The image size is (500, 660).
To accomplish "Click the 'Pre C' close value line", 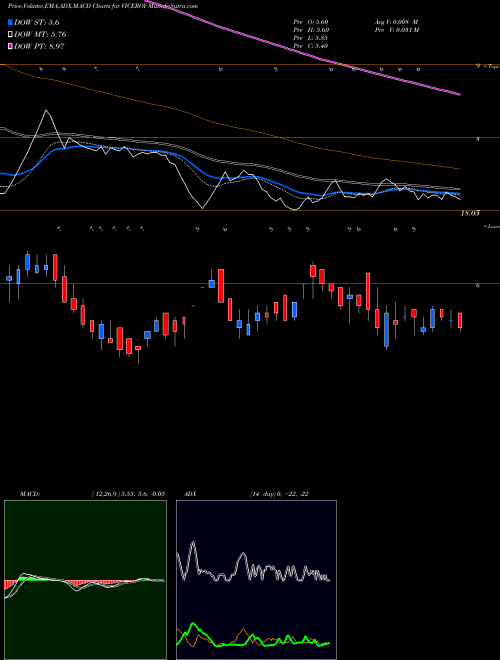I will click(x=311, y=46).
